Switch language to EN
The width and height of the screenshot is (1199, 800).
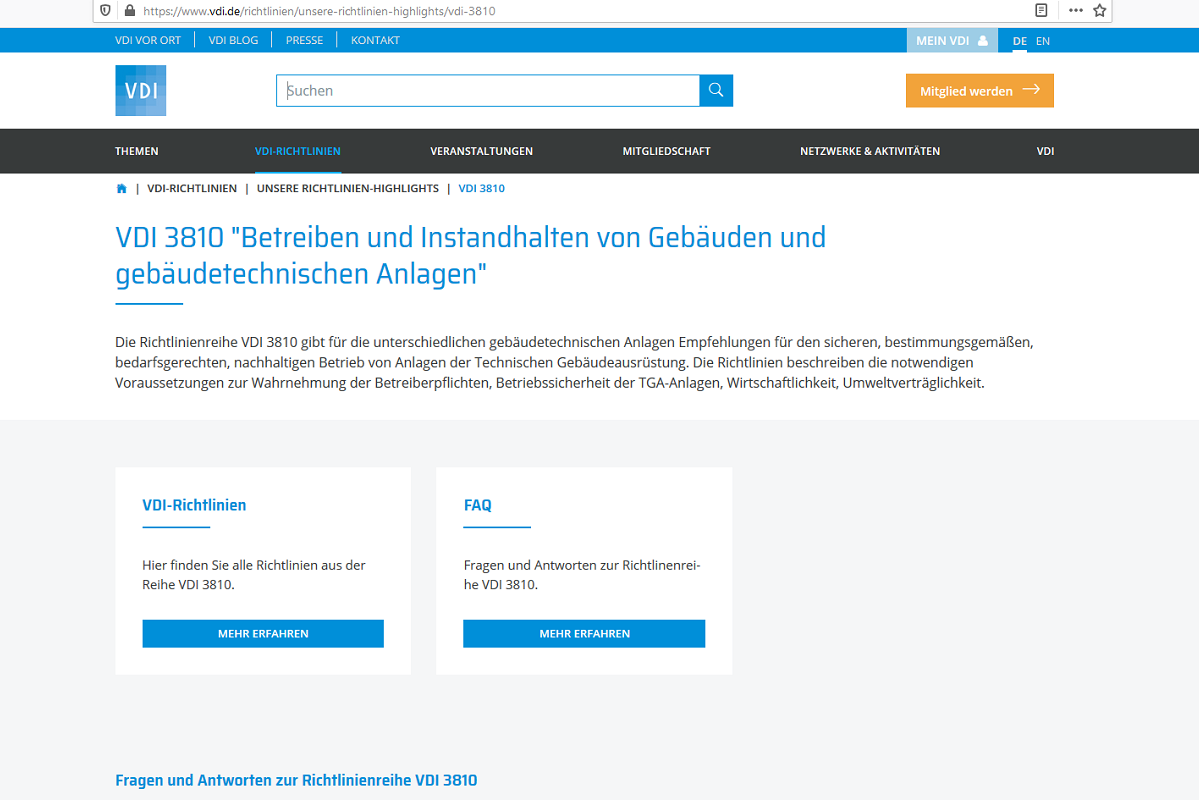point(1043,41)
